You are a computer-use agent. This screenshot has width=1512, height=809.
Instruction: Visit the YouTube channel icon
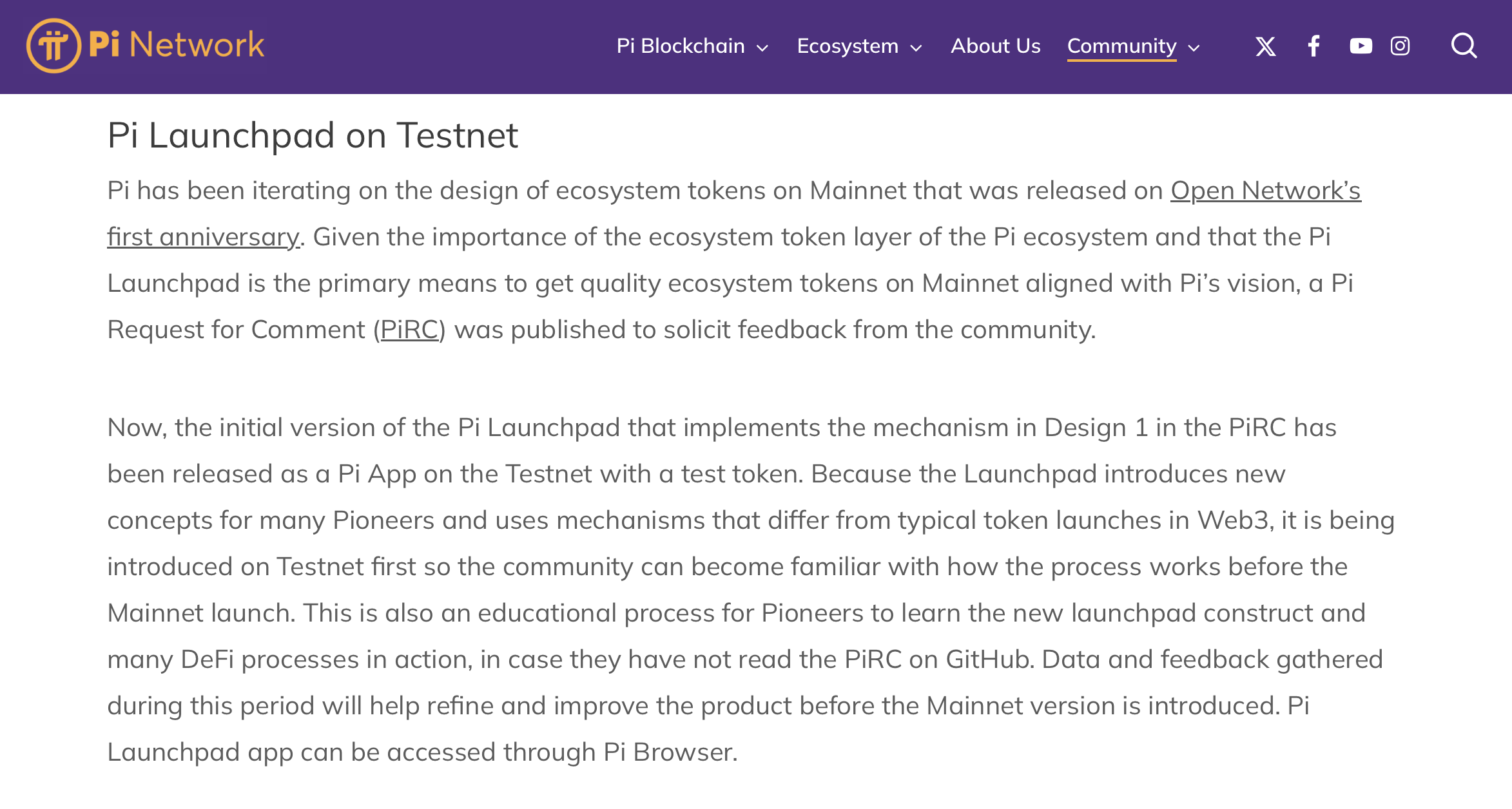pyautogui.click(x=1361, y=46)
